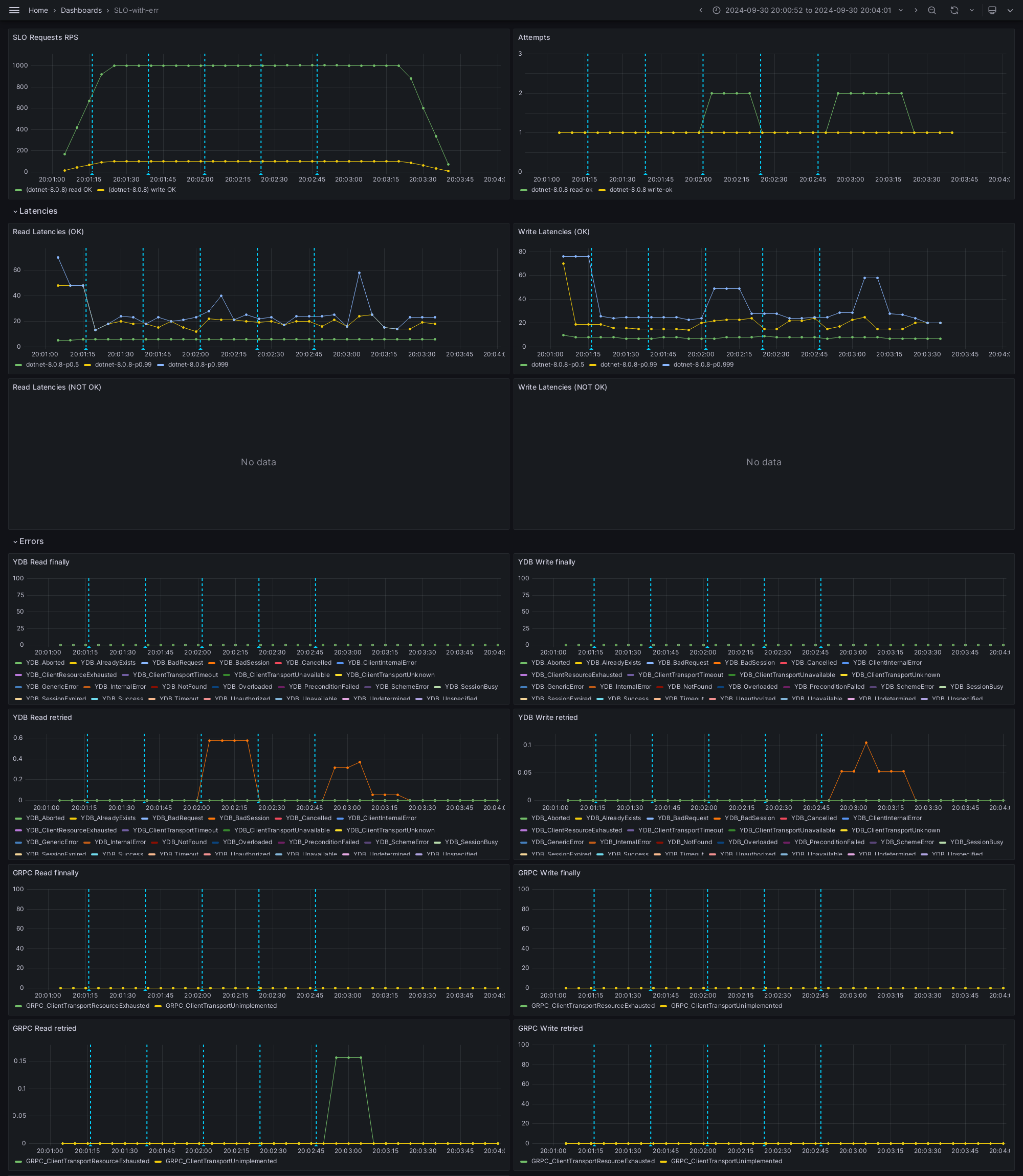1023x1176 pixels.
Task: Click the GRPC Read finnally panel title
Action: pos(46,873)
